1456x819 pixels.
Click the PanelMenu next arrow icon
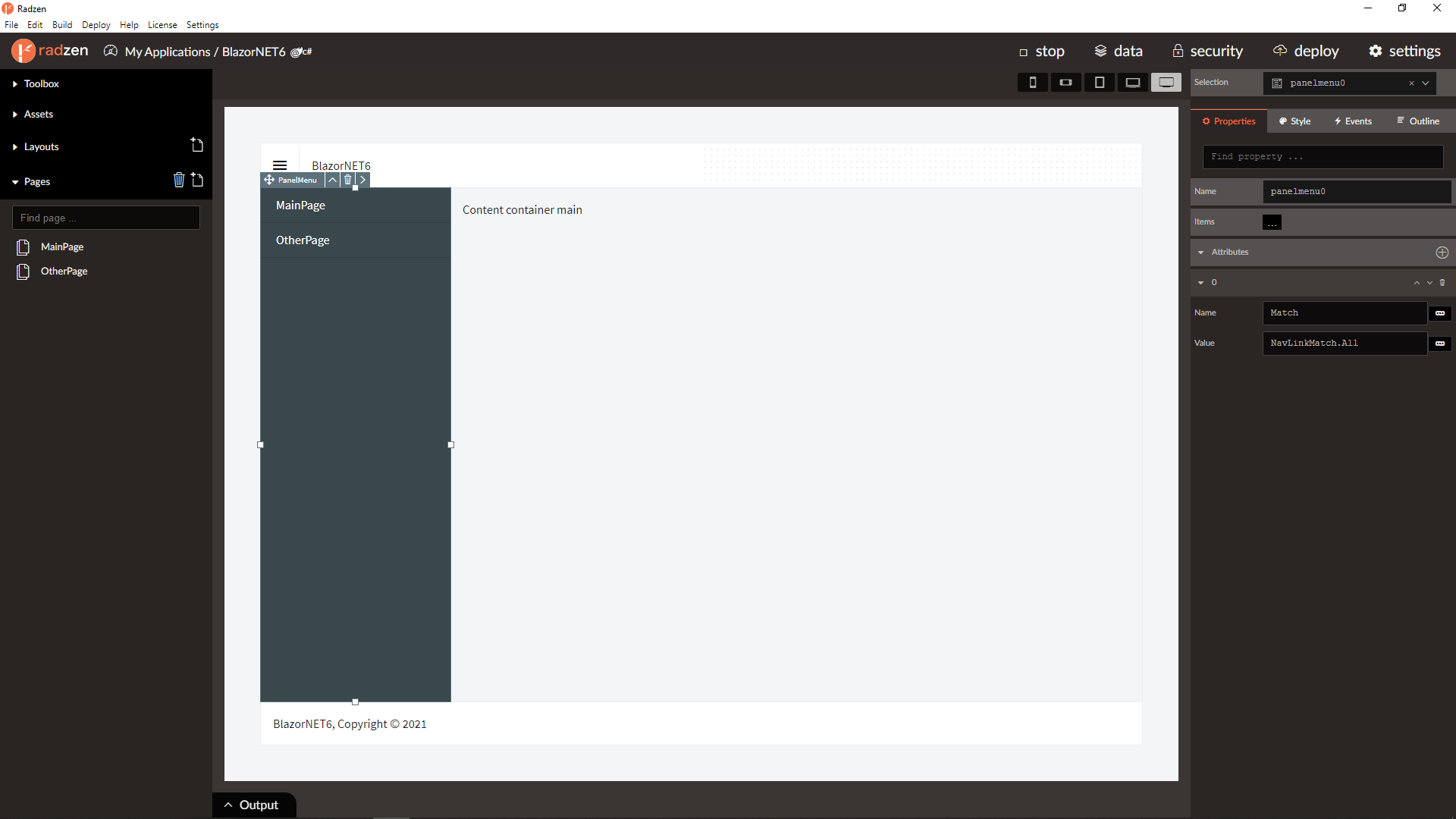click(x=363, y=180)
